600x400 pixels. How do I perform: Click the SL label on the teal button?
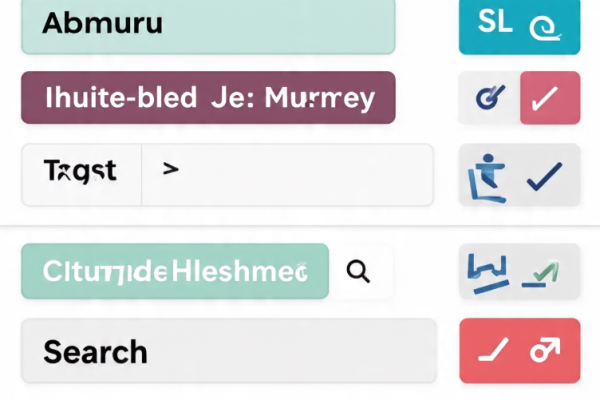pyautogui.click(x=495, y=24)
